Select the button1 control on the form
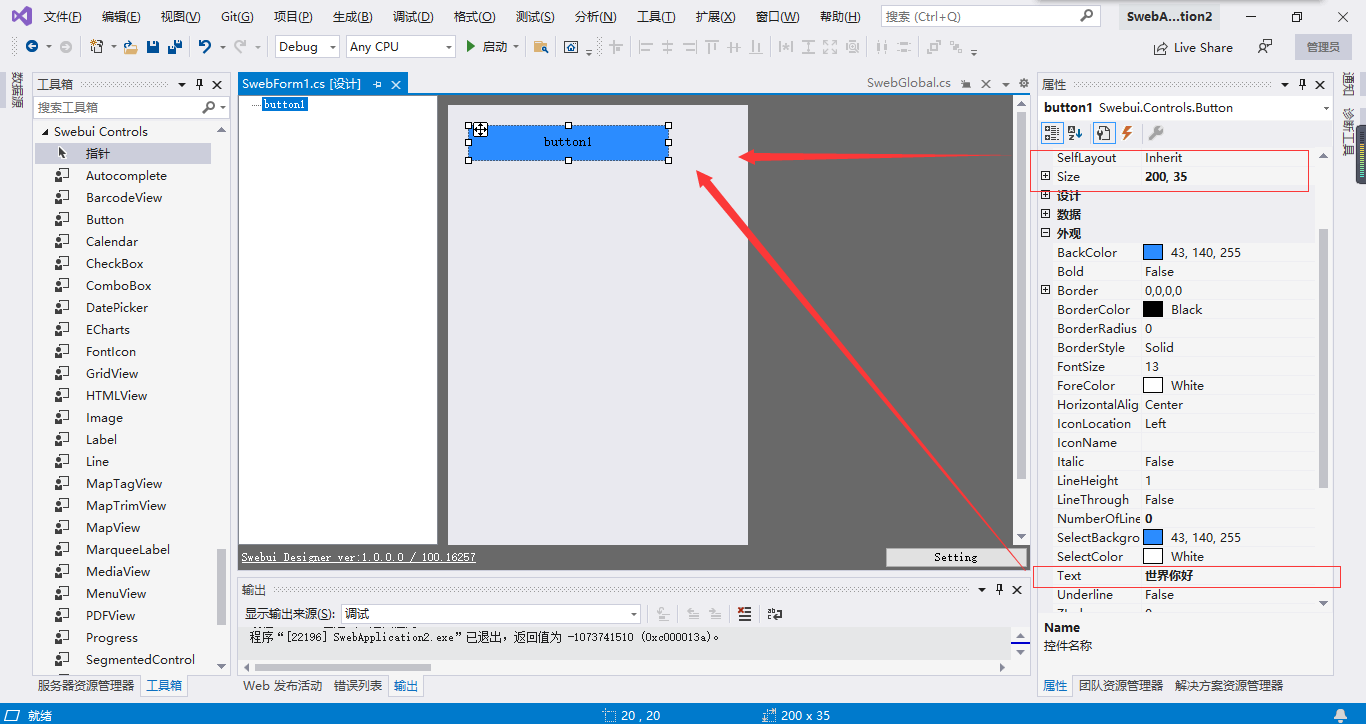 (x=568, y=143)
